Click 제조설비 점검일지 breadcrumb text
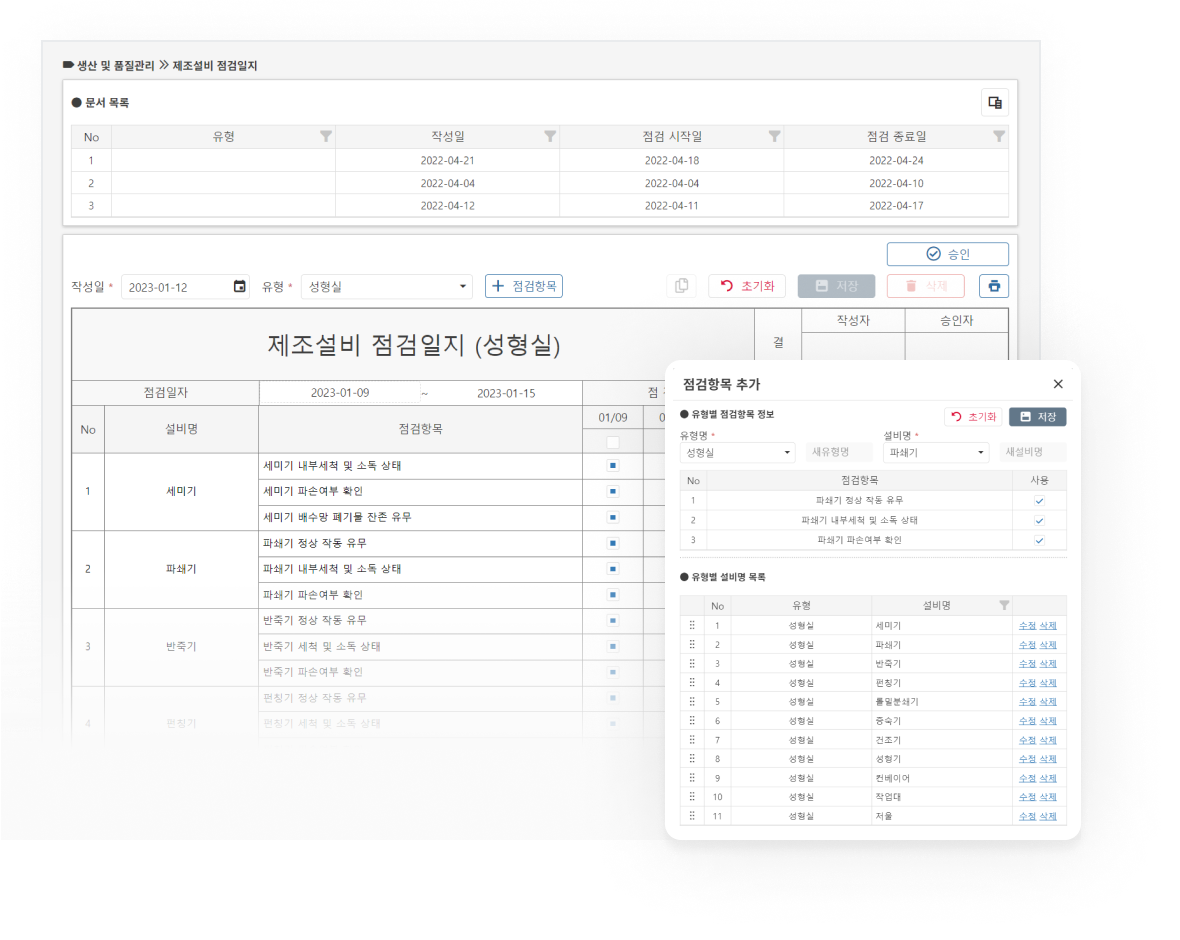 (214, 65)
